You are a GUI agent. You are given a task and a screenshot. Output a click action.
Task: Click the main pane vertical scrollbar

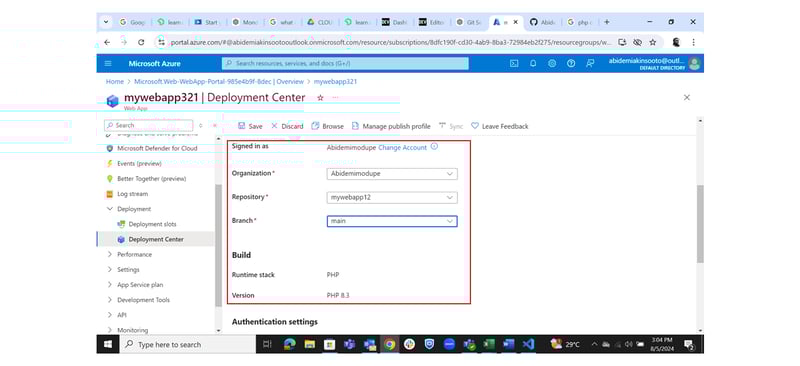tap(699, 224)
